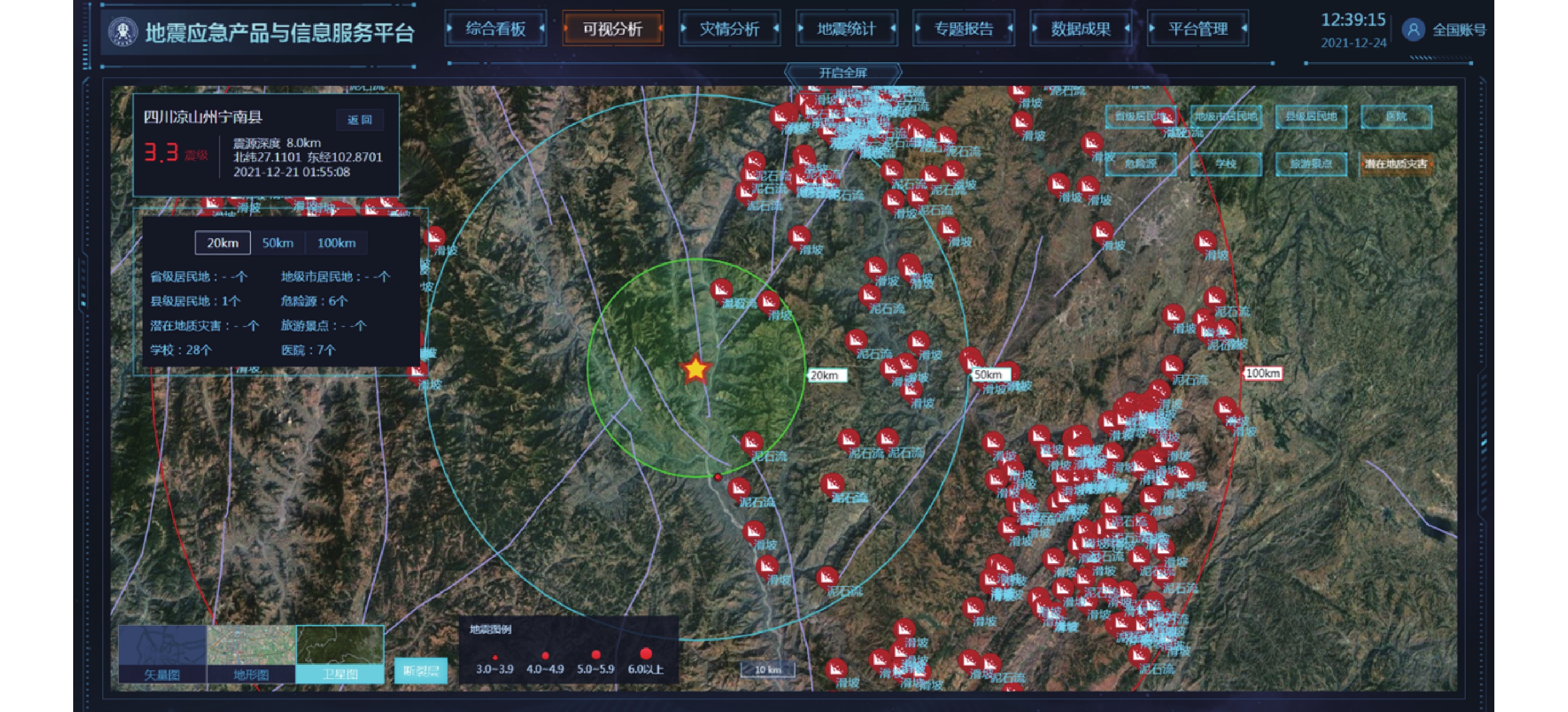
Task: Click the small red earthquake dot on the green circle edge
Action: click(x=718, y=477)
